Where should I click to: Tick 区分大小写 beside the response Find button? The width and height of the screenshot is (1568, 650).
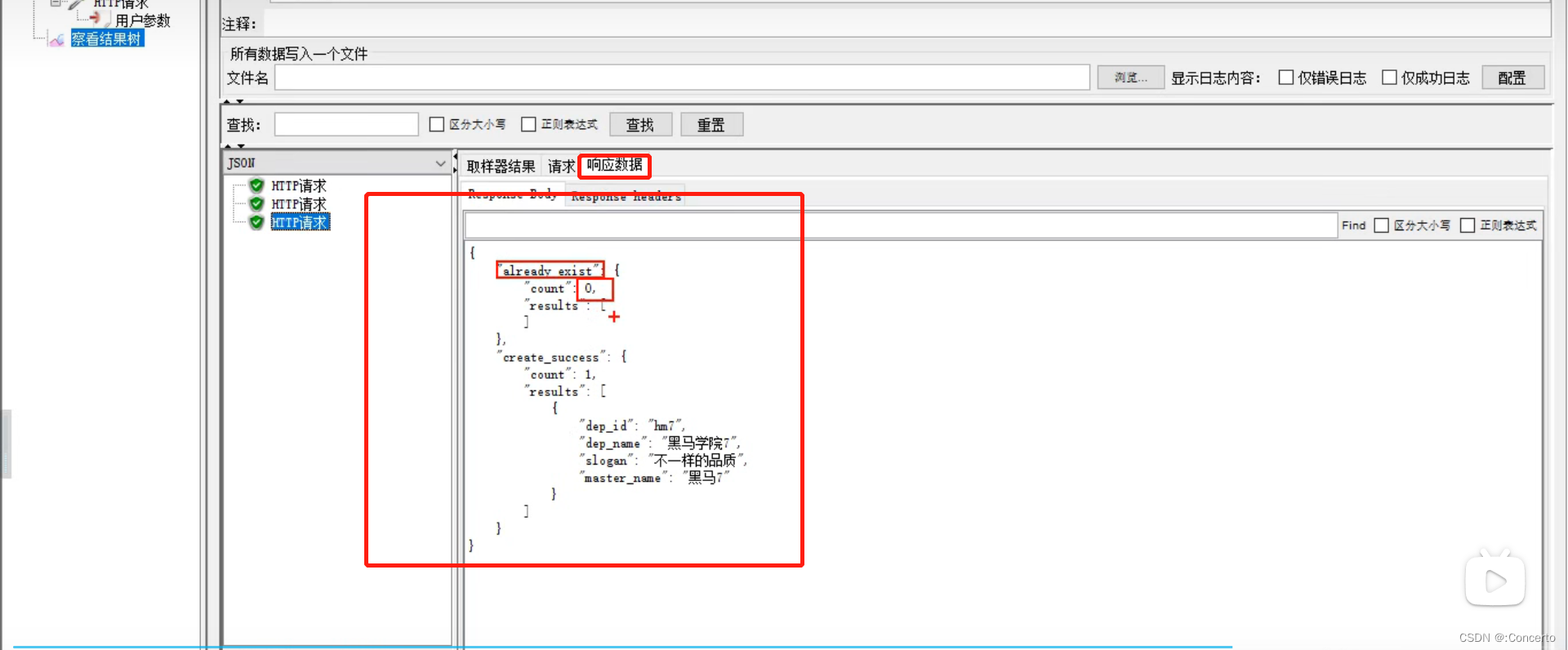click(x=1381, y=225)
